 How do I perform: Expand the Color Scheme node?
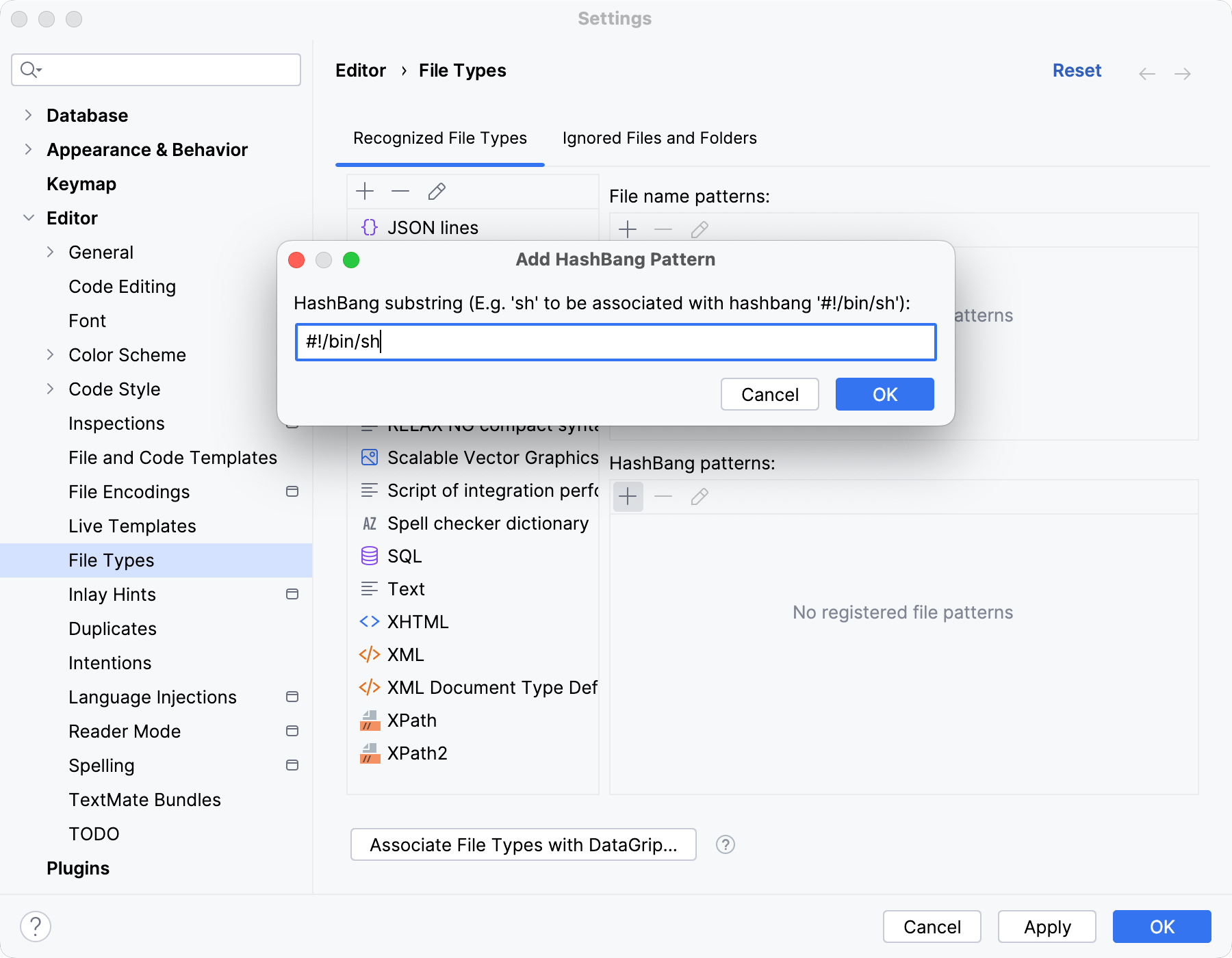coord(50,355)
